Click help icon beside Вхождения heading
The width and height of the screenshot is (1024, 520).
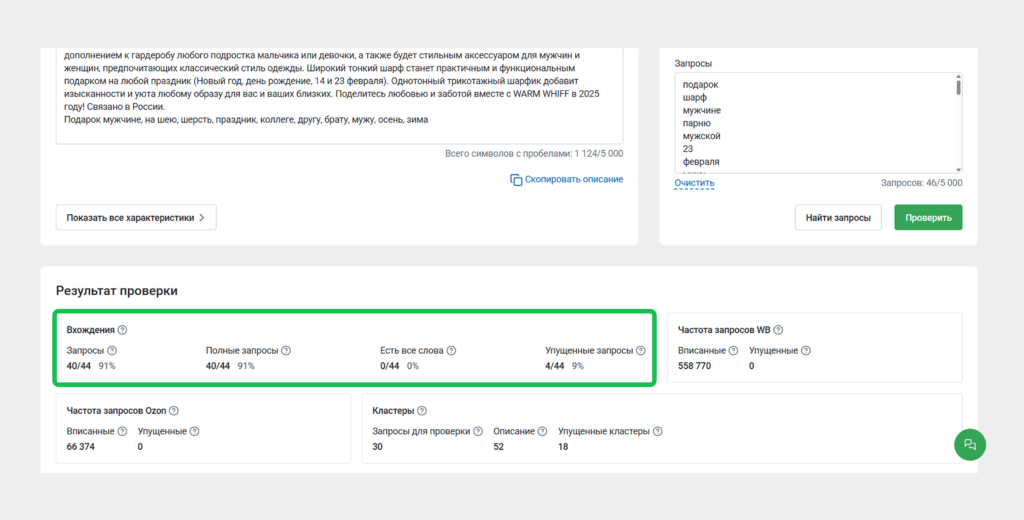[123, 330]
